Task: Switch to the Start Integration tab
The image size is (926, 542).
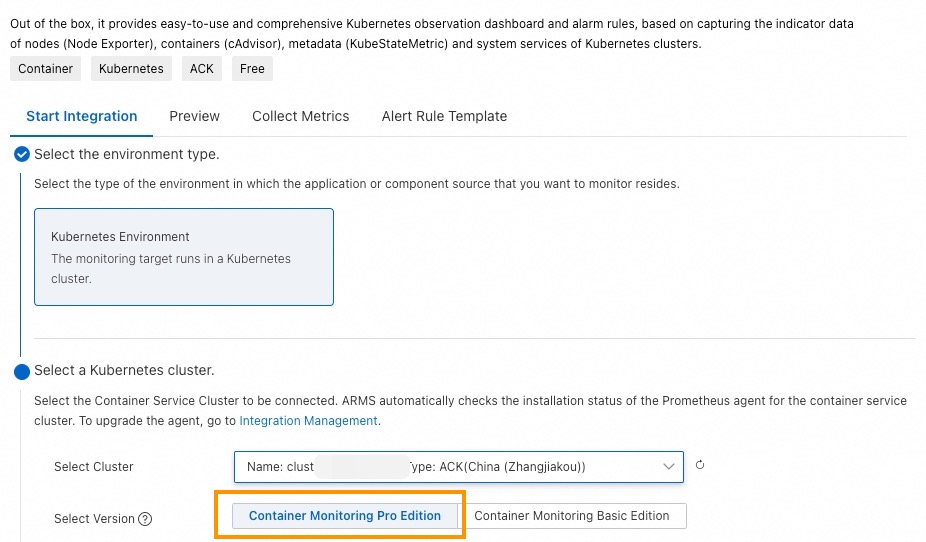Action: (x=82, y=116)
